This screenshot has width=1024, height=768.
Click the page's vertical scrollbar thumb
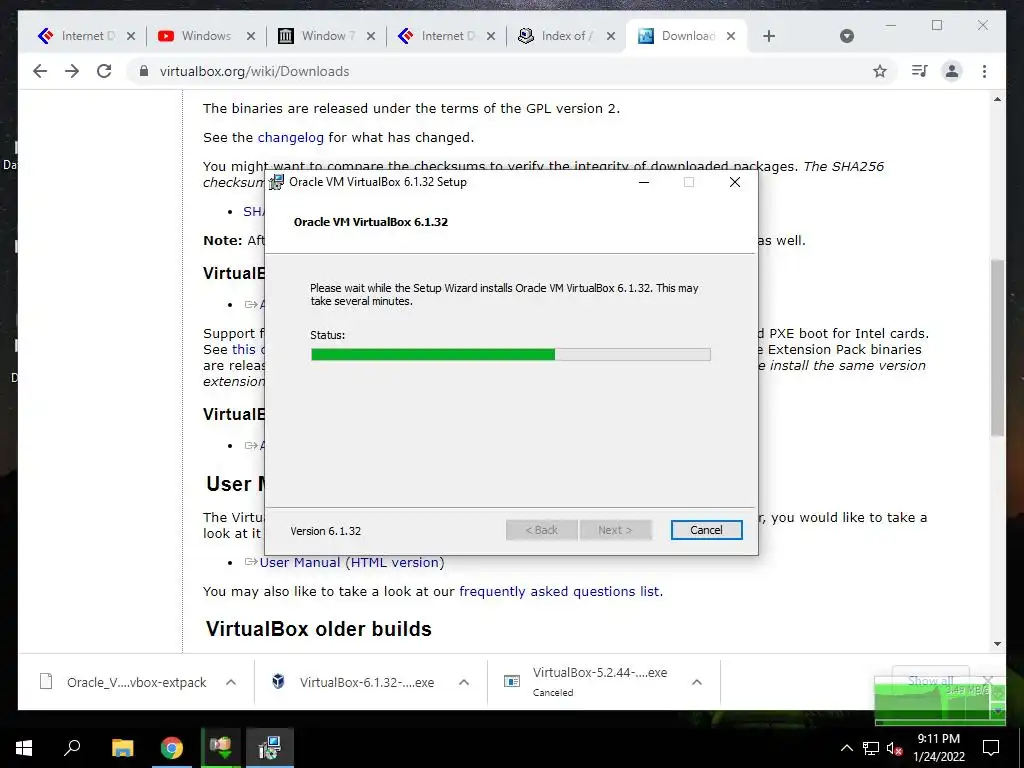click(997, 347)
